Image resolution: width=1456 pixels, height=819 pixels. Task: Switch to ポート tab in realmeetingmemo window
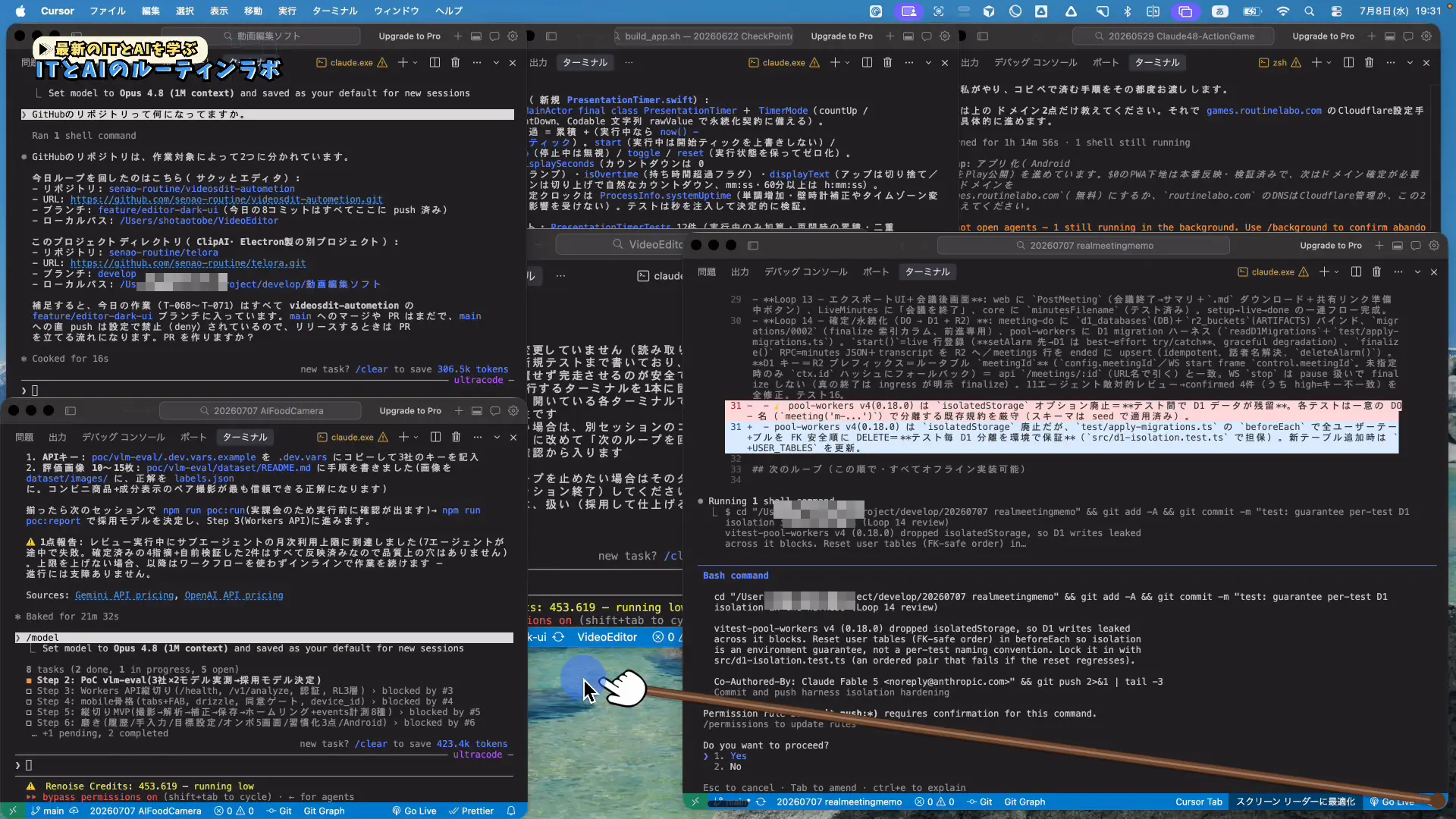tap(875, 271)
